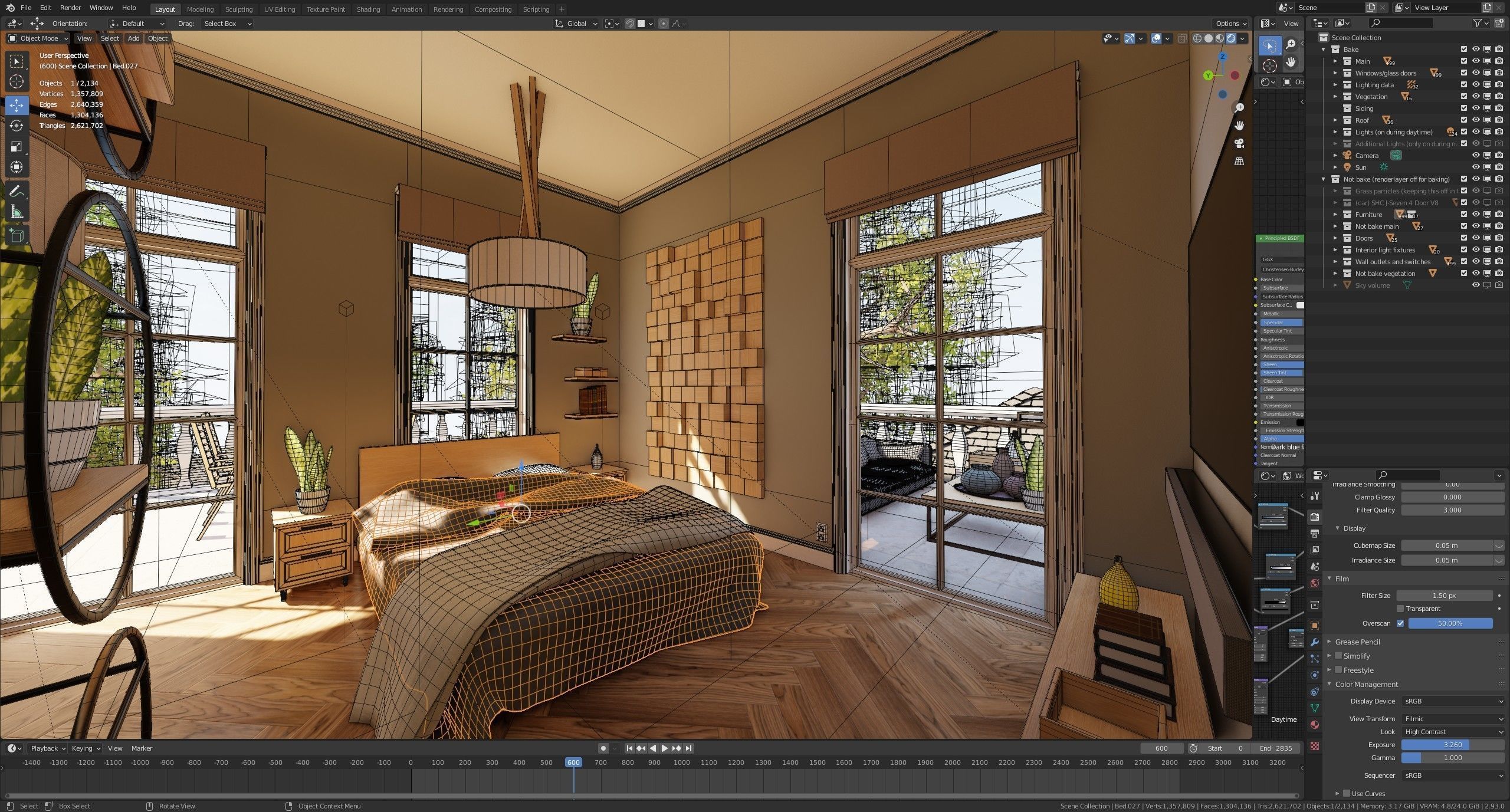Viewport: 1510px width, 812px height.
Task: Toggle the viewport gizmo display button
Action: (x=1130, y=38)
